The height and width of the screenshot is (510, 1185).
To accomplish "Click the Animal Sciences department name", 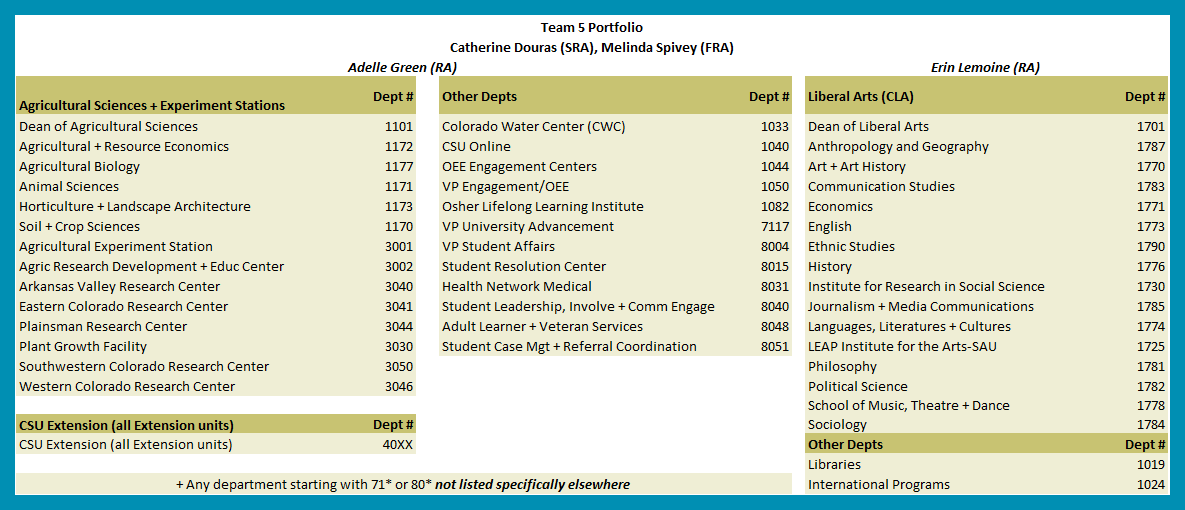I will 69,187.
